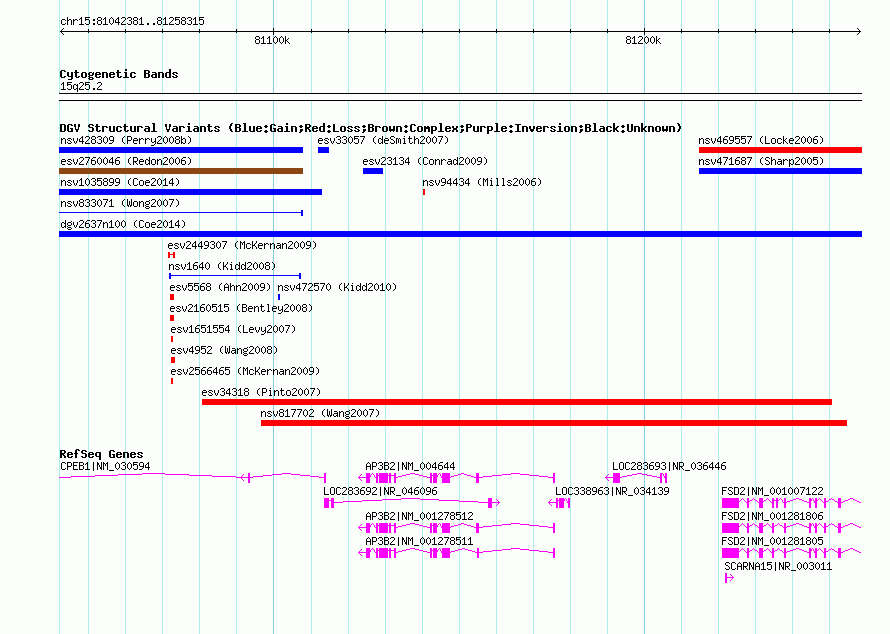Click the nsv1035899 (Coe2014) label
The image size is (890, 634).
(x=120, y=182)
